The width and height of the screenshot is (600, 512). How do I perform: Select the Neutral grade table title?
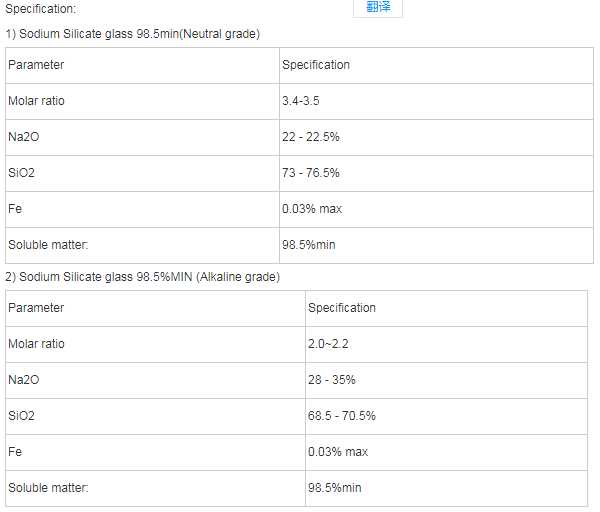[133, 35]
